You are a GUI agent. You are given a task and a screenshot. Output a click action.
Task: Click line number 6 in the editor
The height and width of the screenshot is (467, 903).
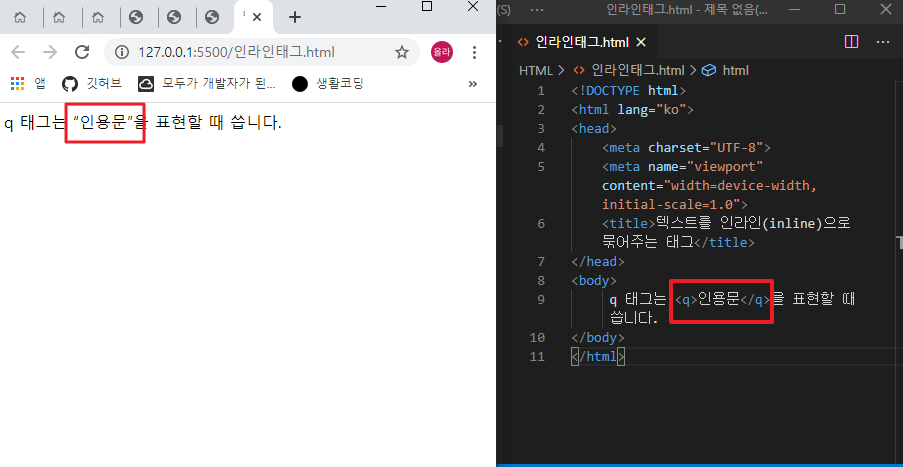pos(540,223)
